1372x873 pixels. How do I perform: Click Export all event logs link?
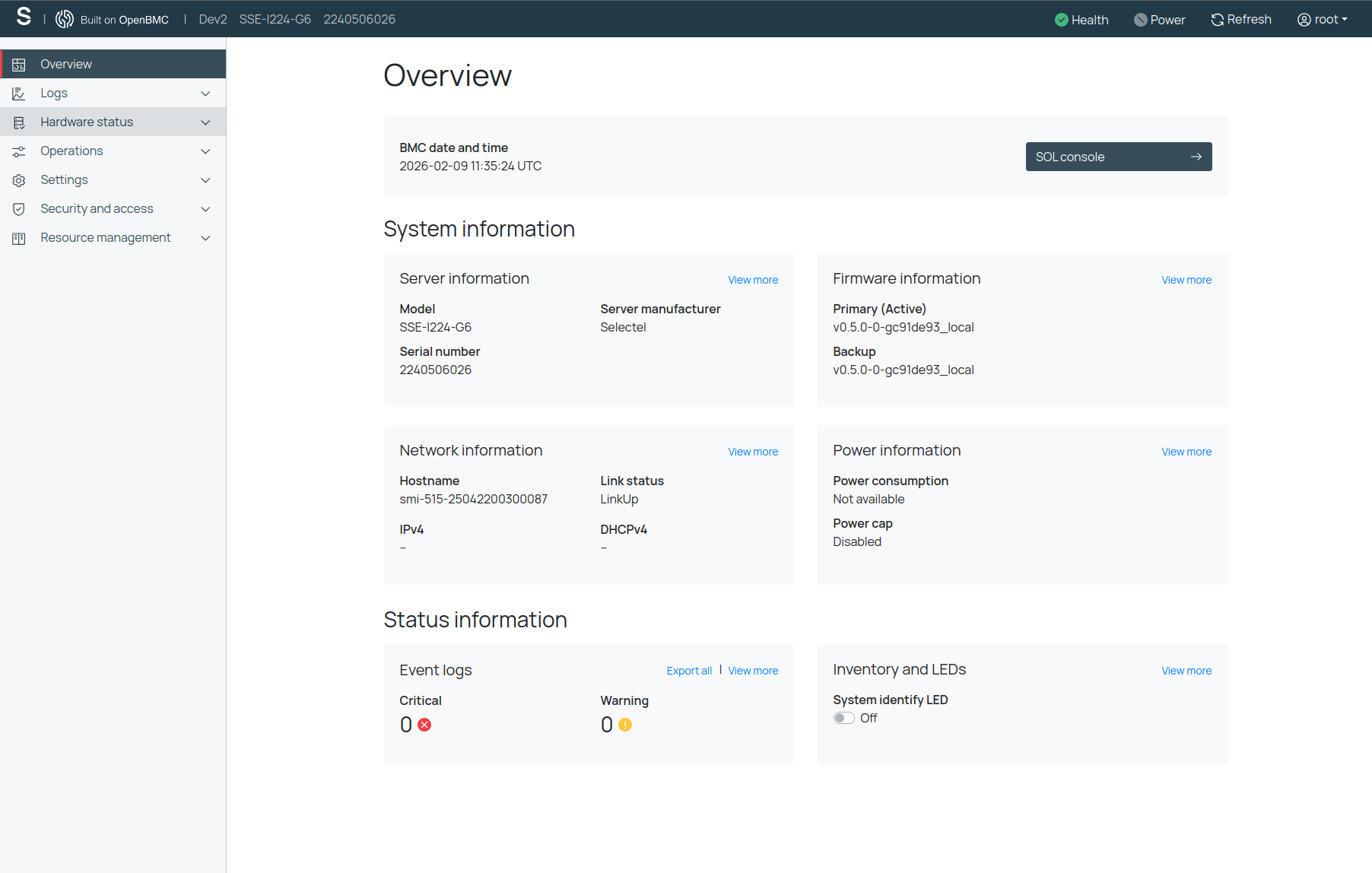tap(688, 671)
